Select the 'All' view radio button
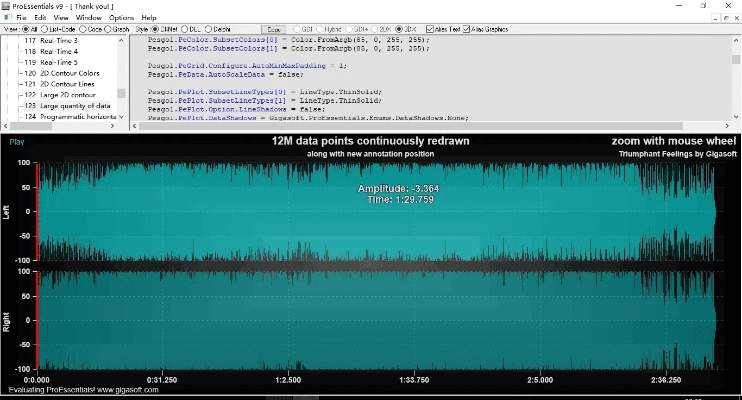 [26, 28]
